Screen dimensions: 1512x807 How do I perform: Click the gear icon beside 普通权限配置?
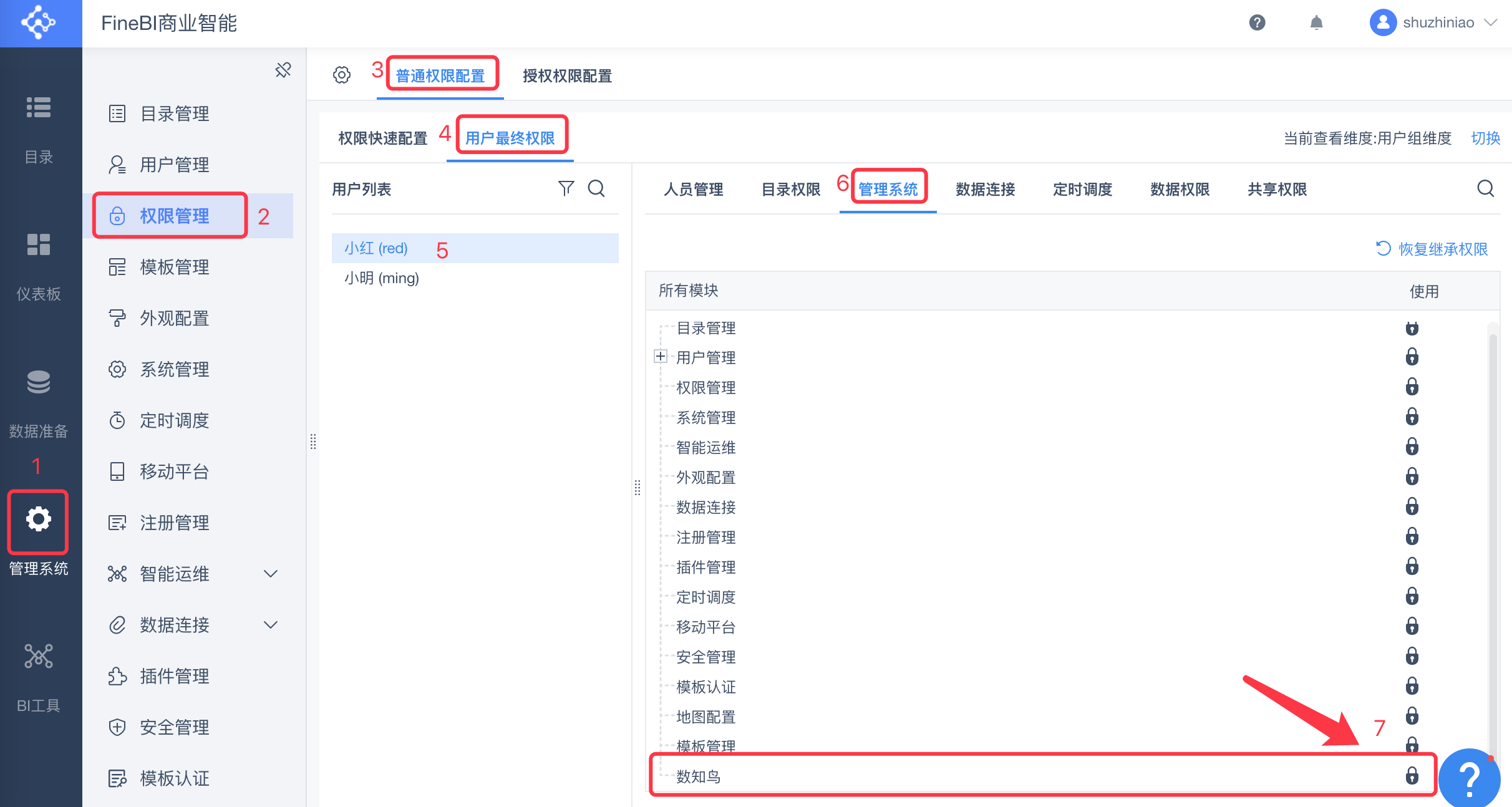tap(342, 75)
